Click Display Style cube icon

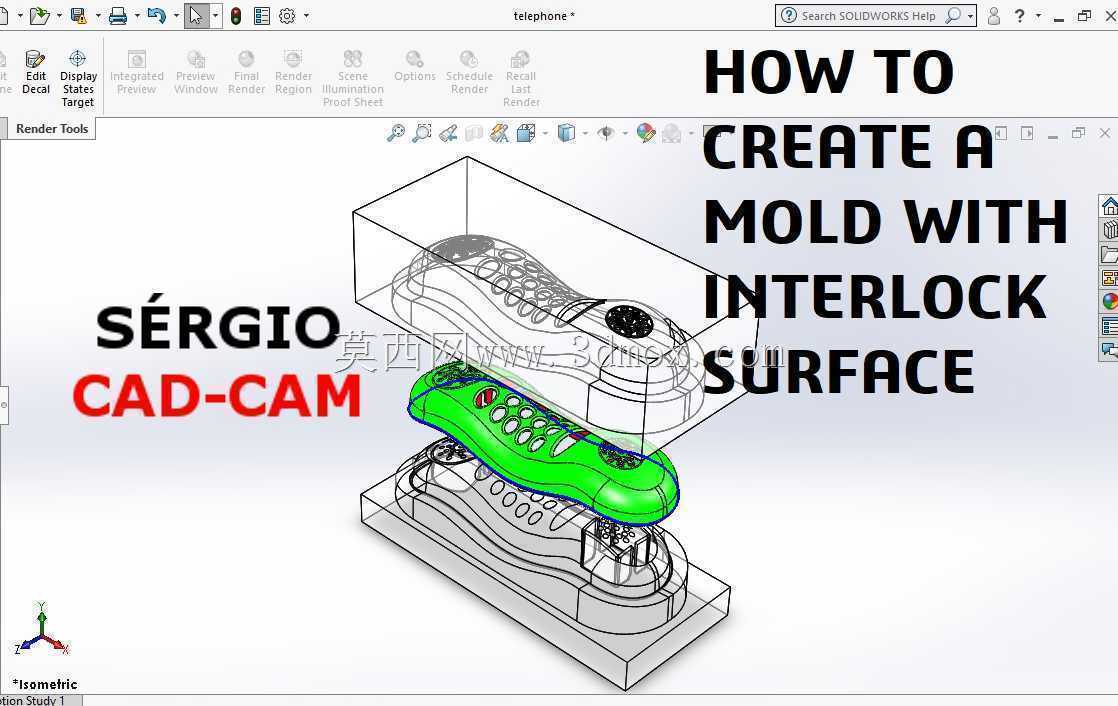(x=566, y=133)
